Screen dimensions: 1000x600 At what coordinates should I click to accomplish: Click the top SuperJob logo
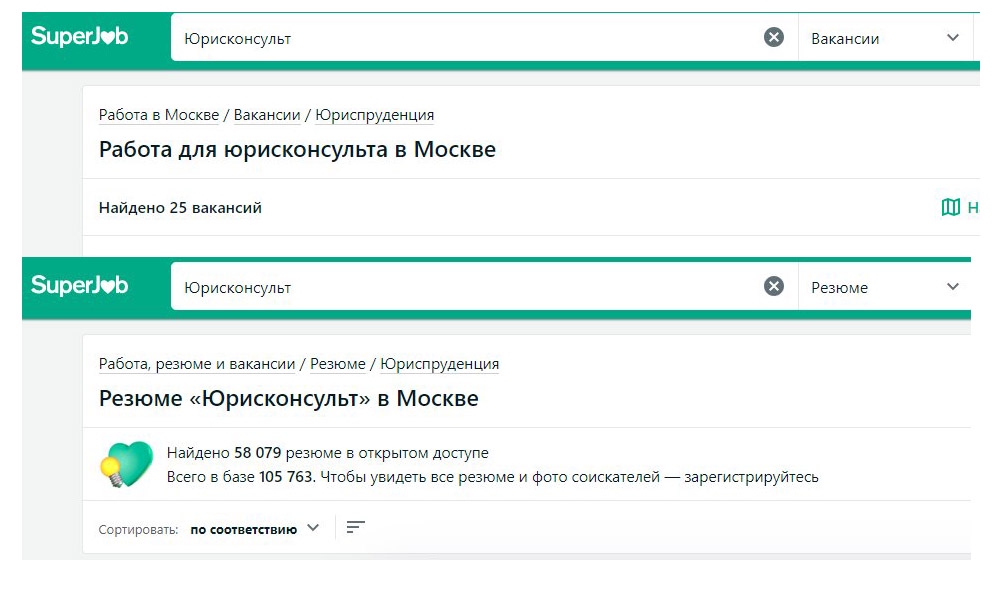click(79, 37)
